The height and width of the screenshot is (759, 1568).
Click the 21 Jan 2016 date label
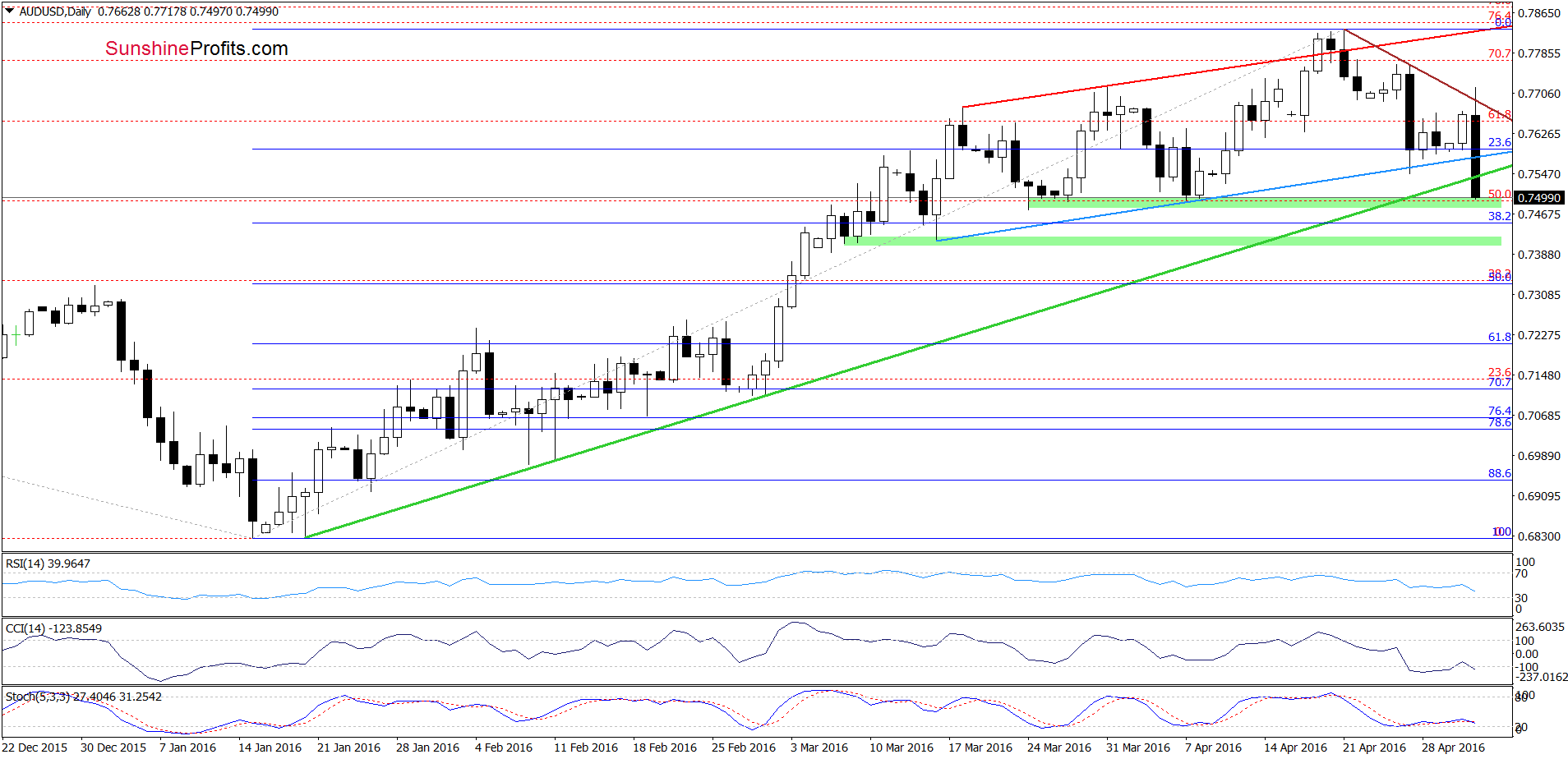(x=348, y=747)
